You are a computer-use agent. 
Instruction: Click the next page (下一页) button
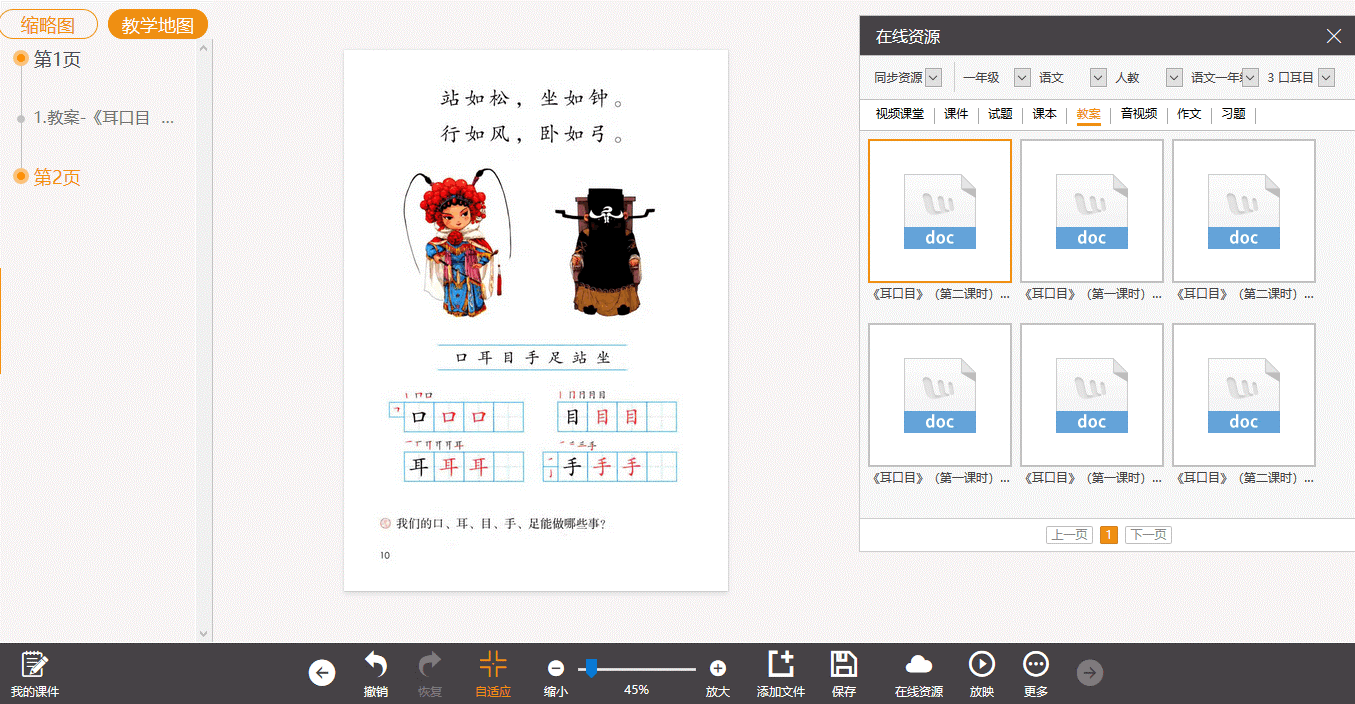click(1147, 535)
